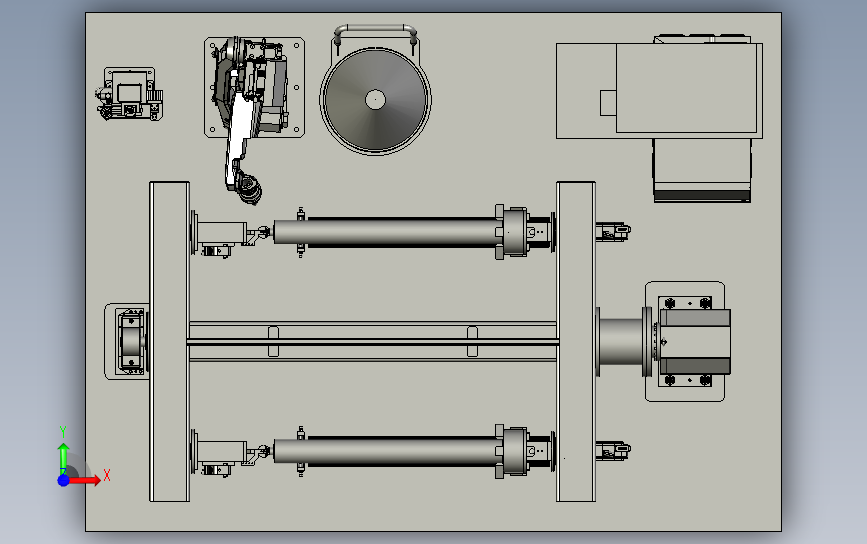Image resolution: width=867 pixels, height=544 pixels.
Task: Select the central horizontal rail between beams
Action: coord(373,342)
